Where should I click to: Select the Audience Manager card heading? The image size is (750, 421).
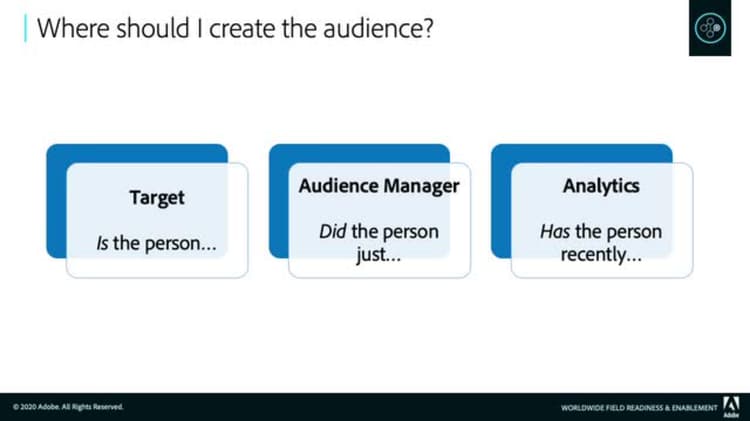click(379, 186)
